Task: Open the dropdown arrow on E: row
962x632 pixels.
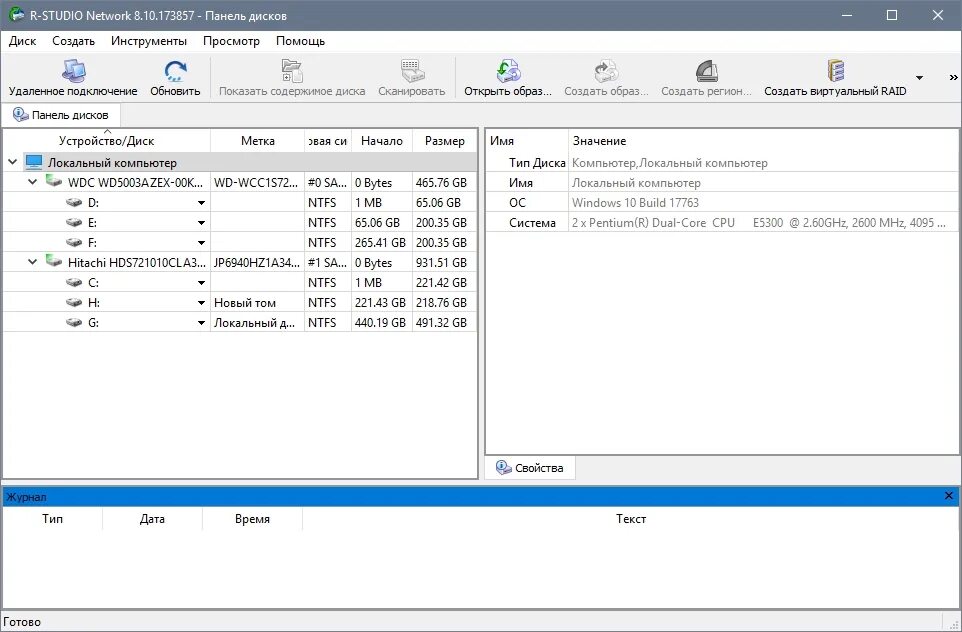Action: tap(201, 223)
